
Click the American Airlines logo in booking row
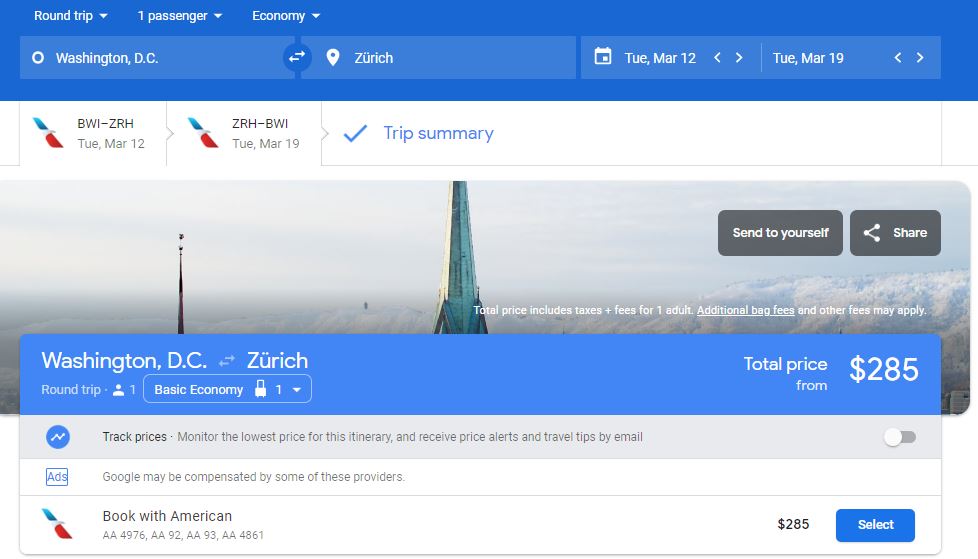[57, 524]
